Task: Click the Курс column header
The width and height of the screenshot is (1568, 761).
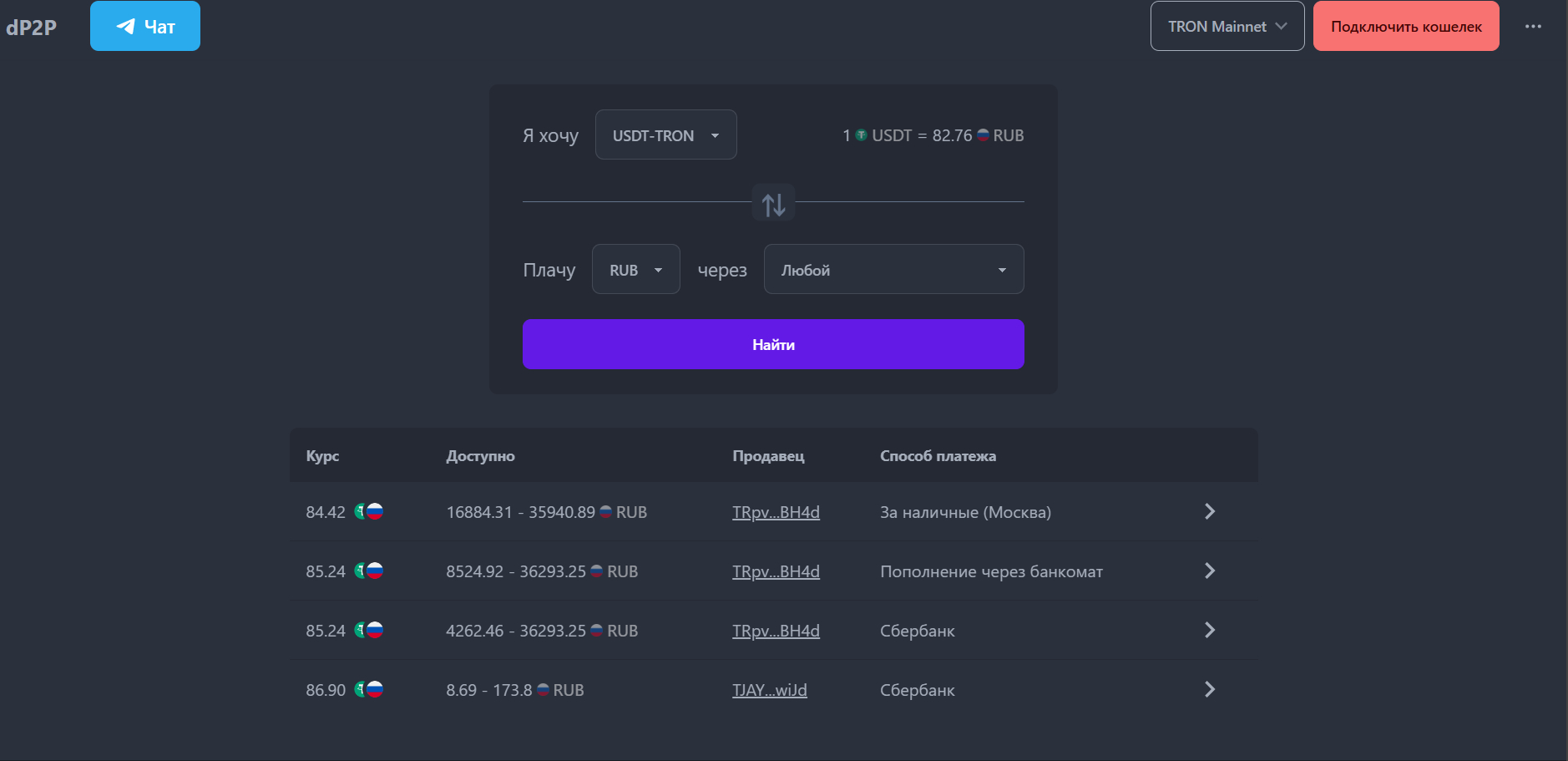Action: [322, 456]
